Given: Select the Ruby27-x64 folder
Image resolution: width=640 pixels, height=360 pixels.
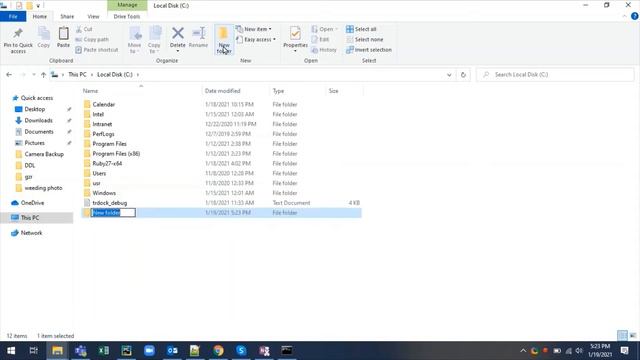Looking at the screenshot, I should tap(107, 163).
